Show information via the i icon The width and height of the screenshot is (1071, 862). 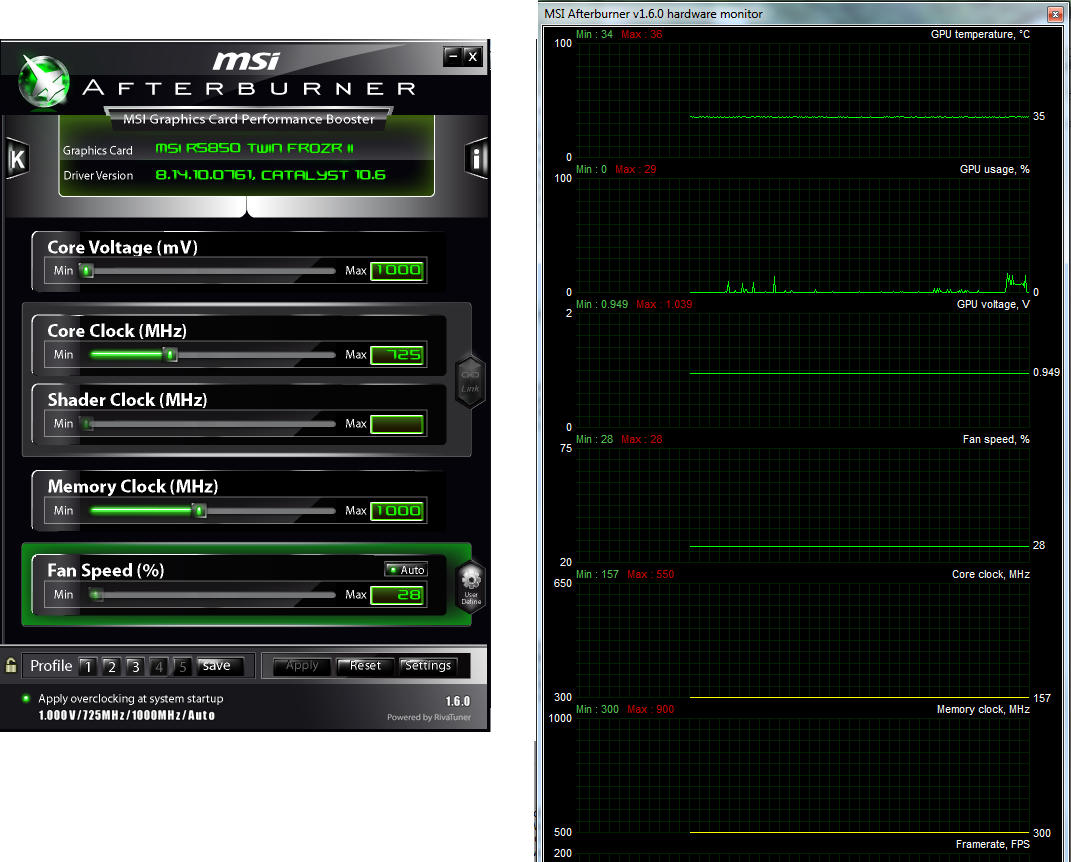476,158
